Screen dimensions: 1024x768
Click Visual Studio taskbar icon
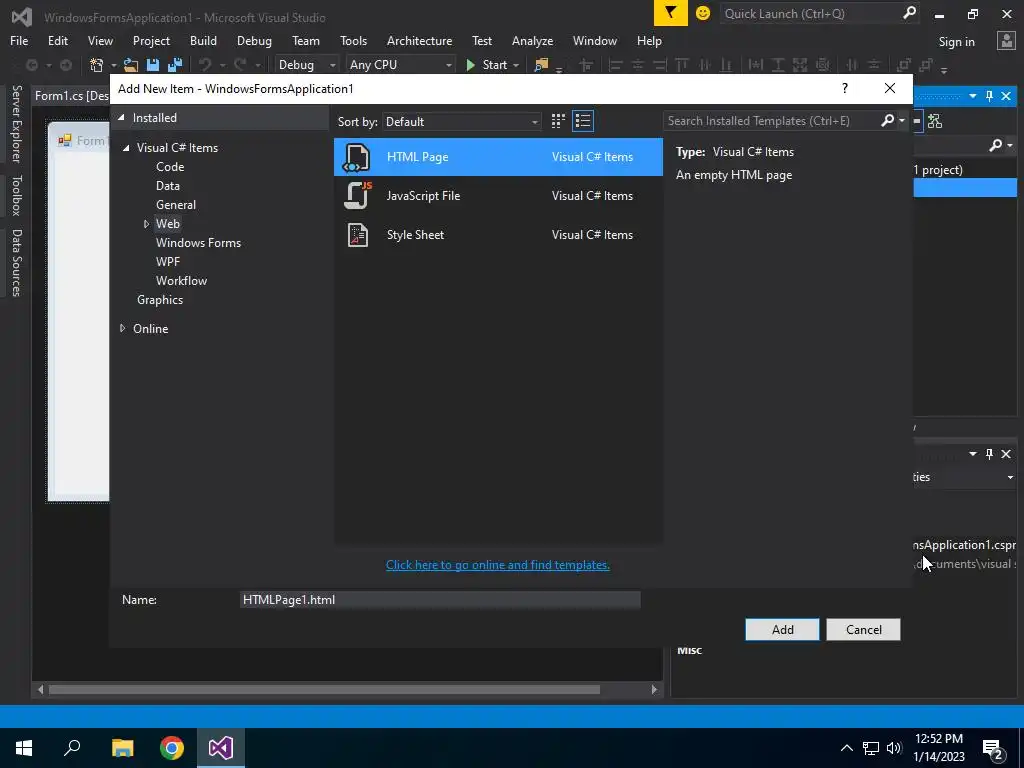pyautogui.click(x=221, y=748)
